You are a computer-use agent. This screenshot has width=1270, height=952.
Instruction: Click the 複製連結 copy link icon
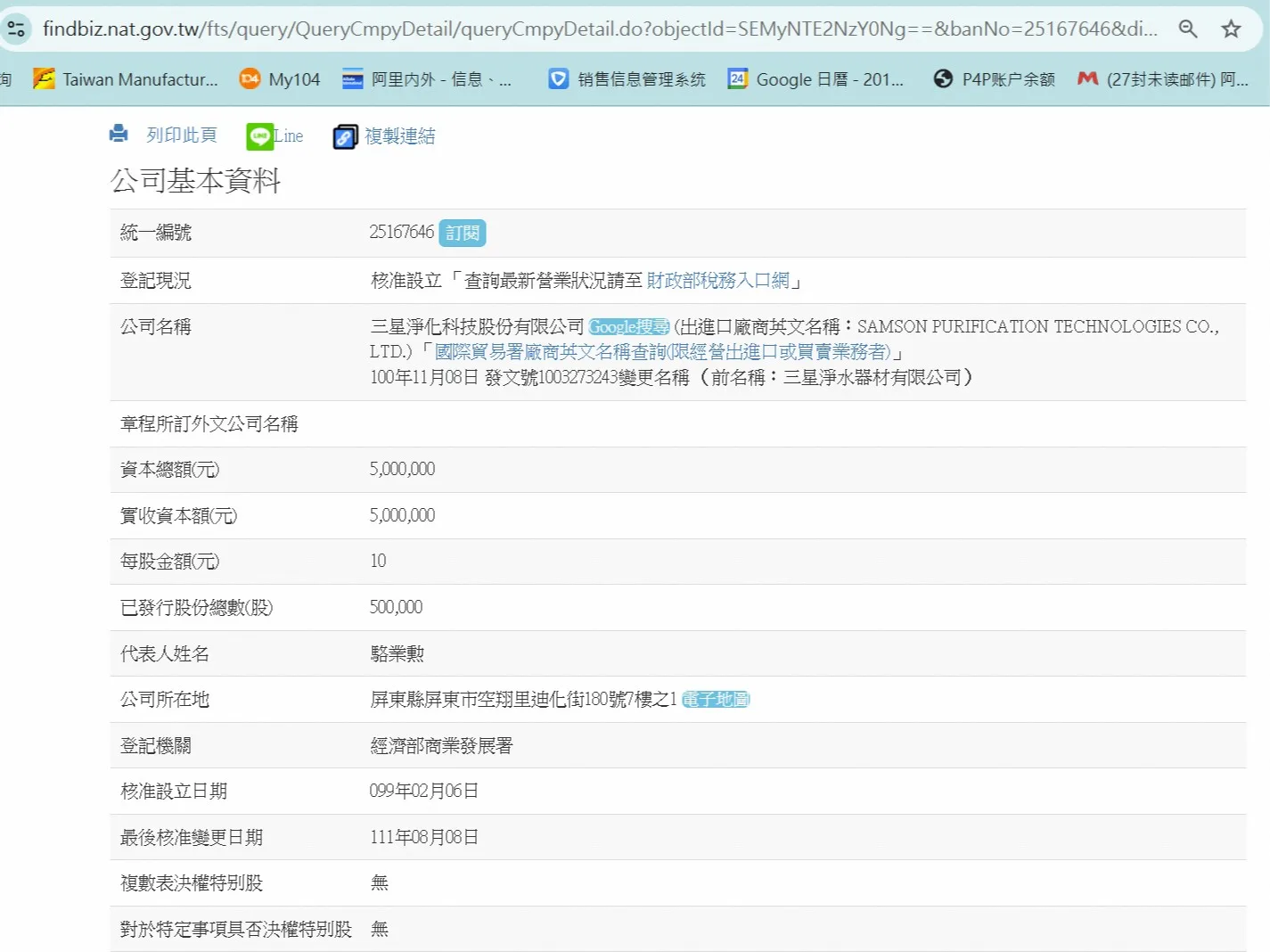[345, 136]
